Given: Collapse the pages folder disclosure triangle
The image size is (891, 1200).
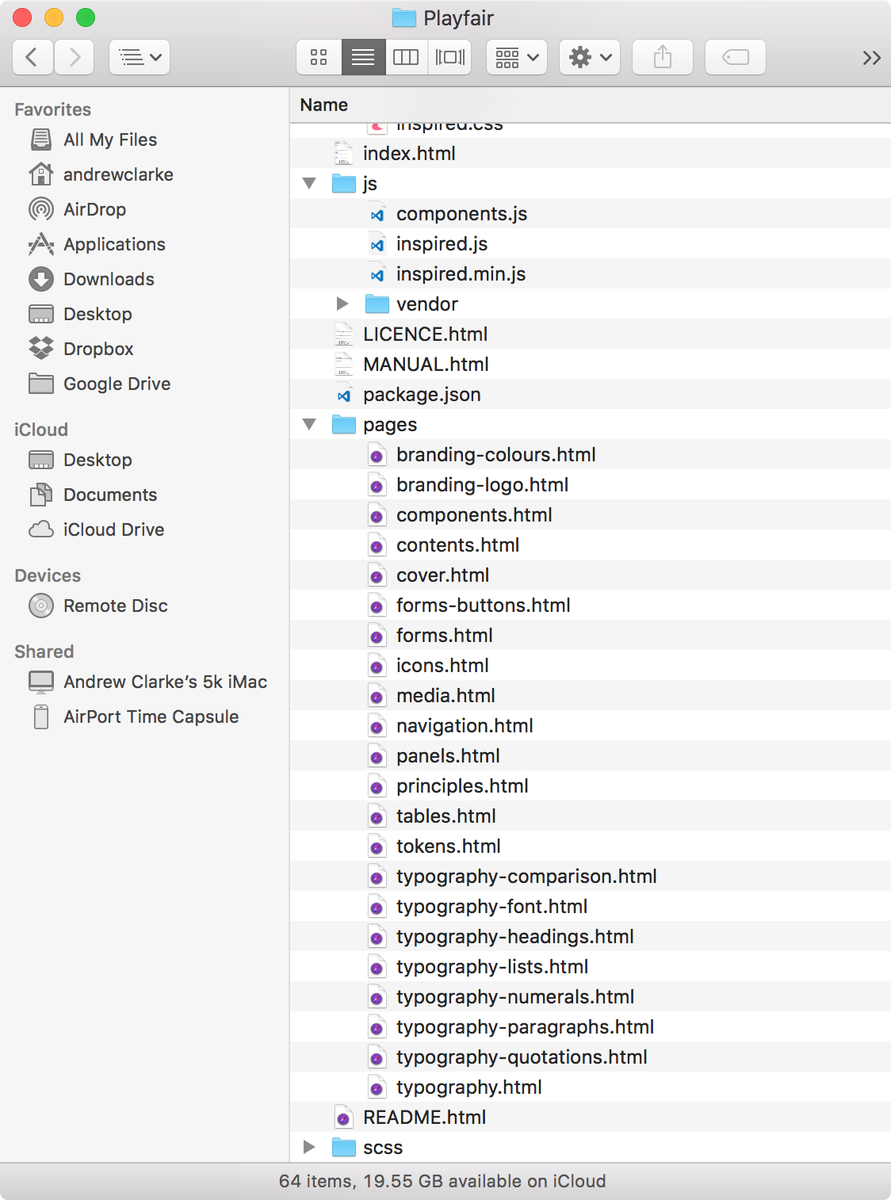Looking at the screenshot, I should (310, 425).
